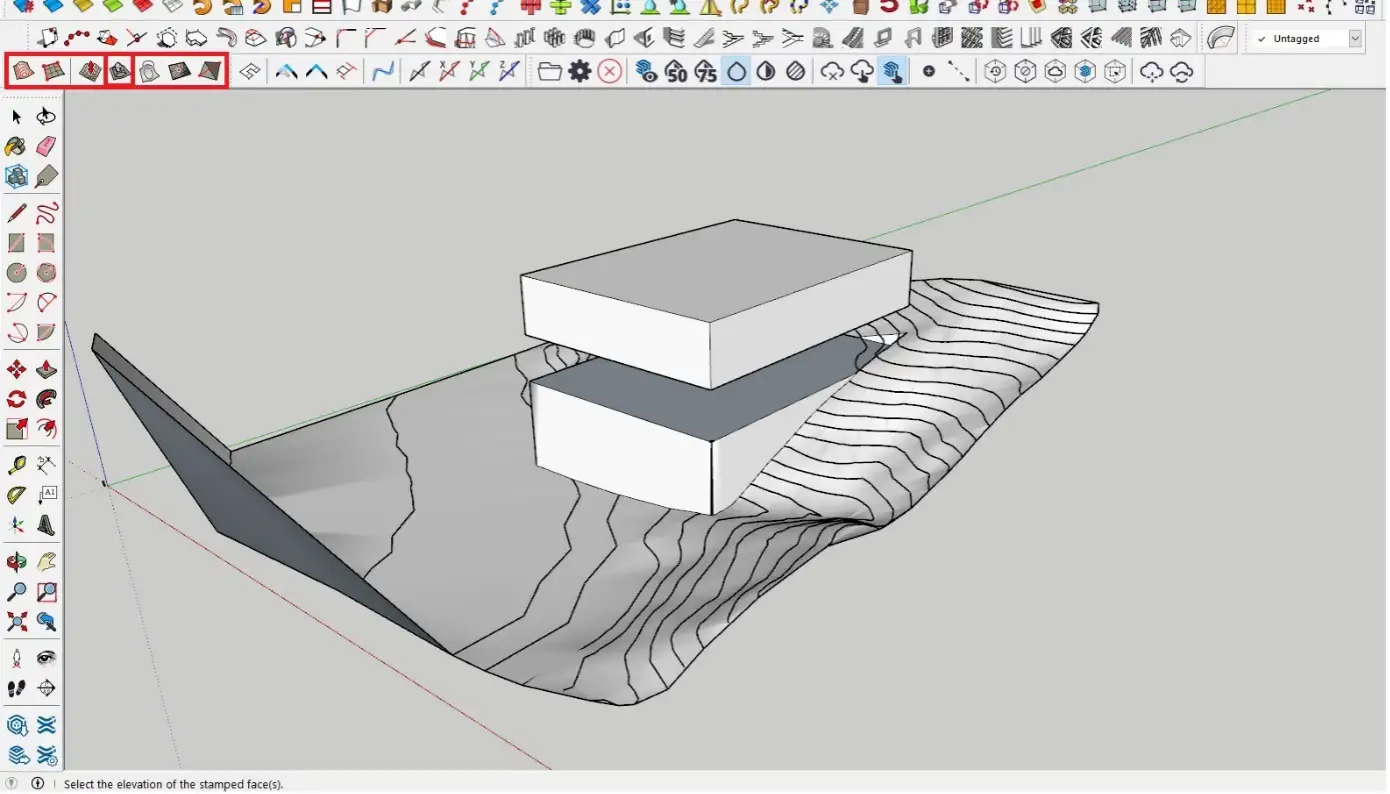Select the Smoove sandbox tool
Image resolution: width=1390 pixels, height=794 pixels.
pyautogui.click(x=88, y=71)
